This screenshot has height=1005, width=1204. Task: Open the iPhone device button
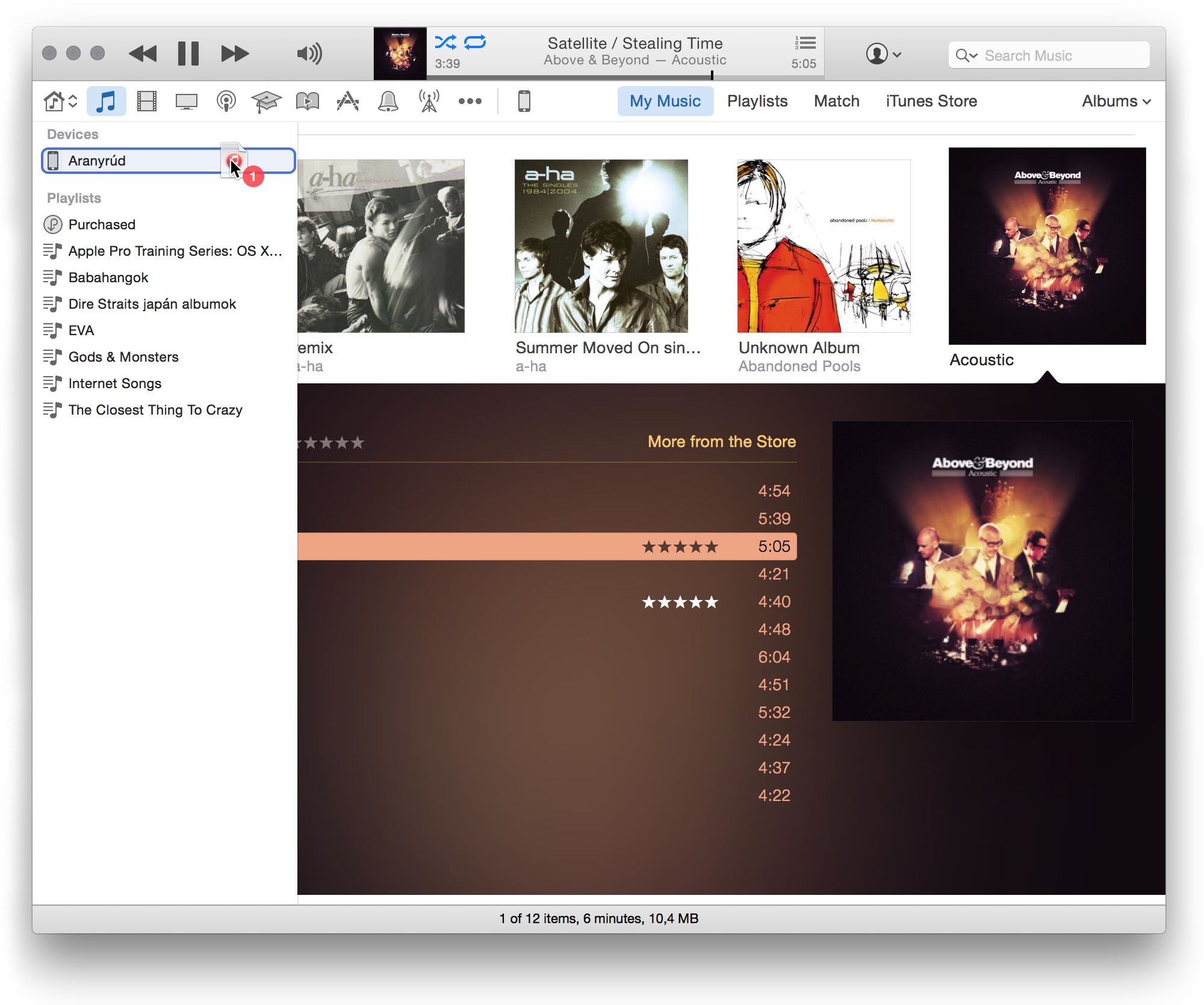pos(524,101)
